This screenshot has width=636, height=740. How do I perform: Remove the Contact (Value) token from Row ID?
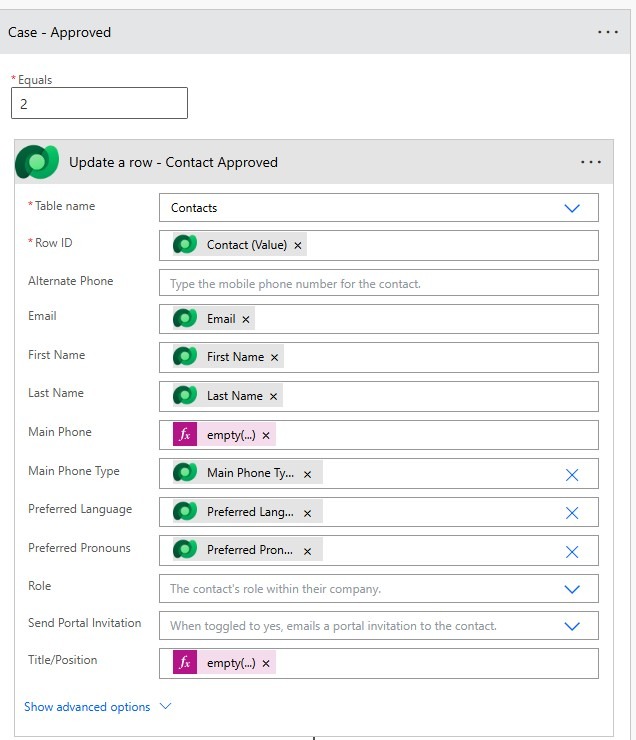pos(299,245)
